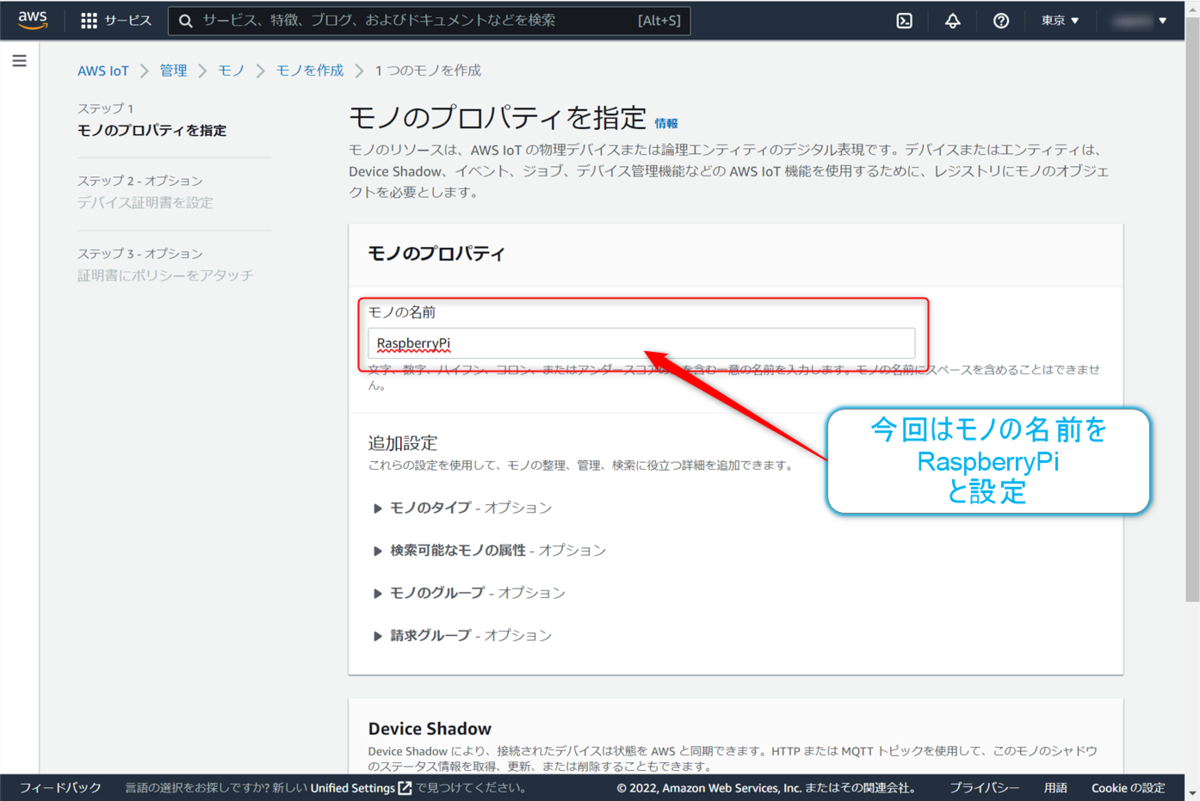Image resolution: width=1200 pixels, height=801 pixels.
Task: Go to モノ breadcrumb link
Action: (x=231, y=71)
